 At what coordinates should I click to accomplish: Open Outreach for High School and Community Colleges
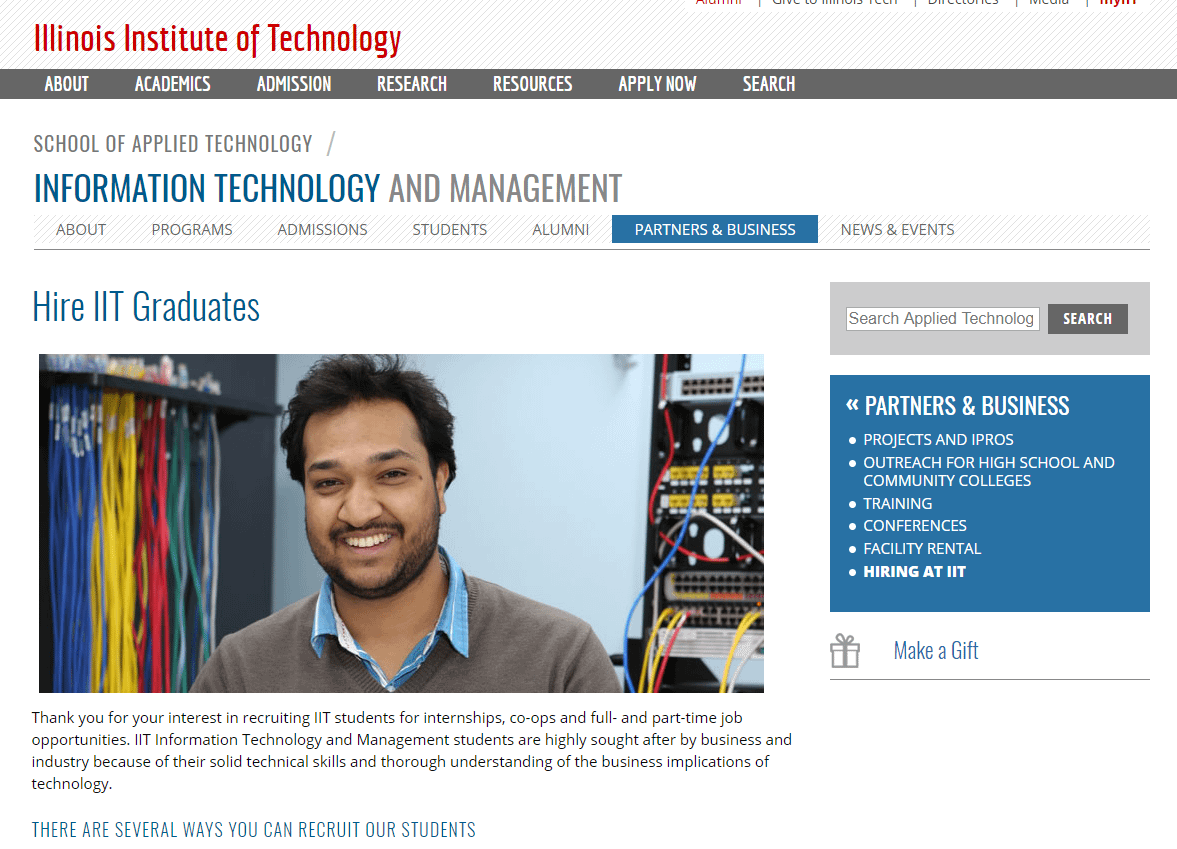(989, 471)
